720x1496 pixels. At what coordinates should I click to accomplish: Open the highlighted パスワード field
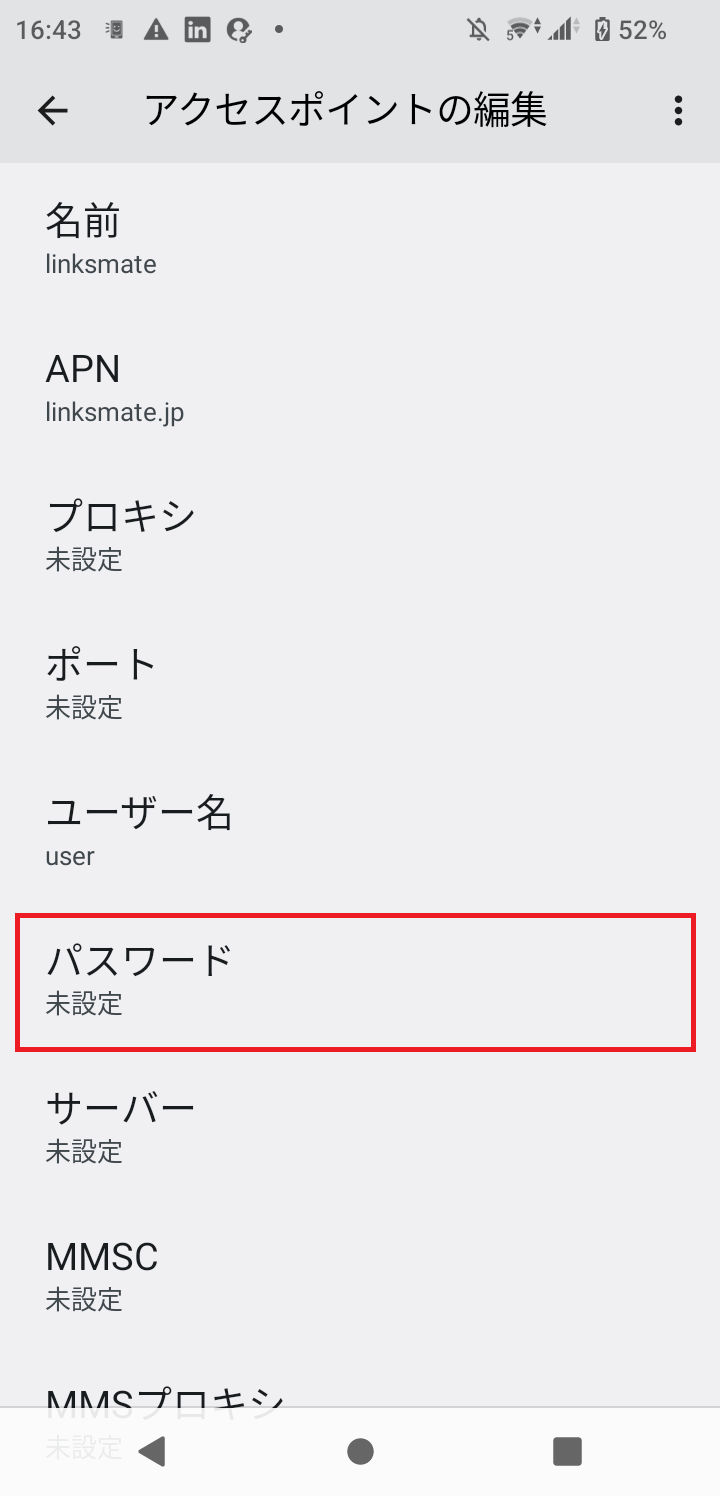click(x=360, y=980)
